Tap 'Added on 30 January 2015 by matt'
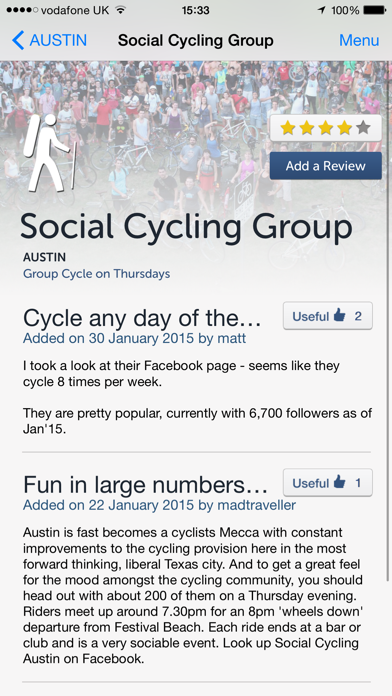This screenshot has width=392, height=696. (x=135, y=339)
